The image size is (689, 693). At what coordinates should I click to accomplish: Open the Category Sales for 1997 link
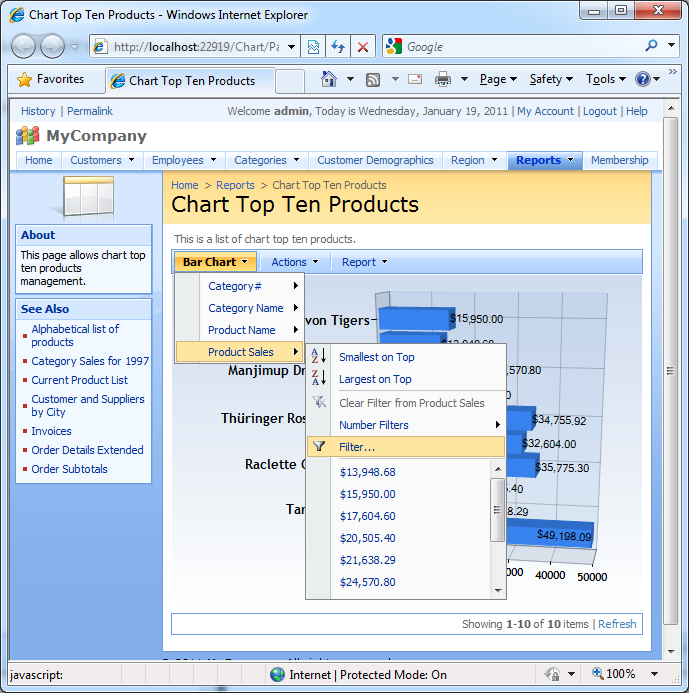coord(90,361)
